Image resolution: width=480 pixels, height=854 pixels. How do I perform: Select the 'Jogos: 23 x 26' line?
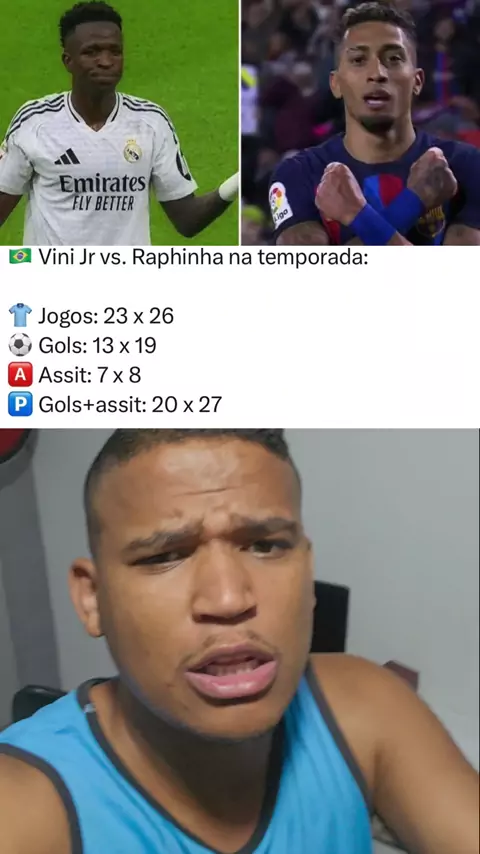106,316
